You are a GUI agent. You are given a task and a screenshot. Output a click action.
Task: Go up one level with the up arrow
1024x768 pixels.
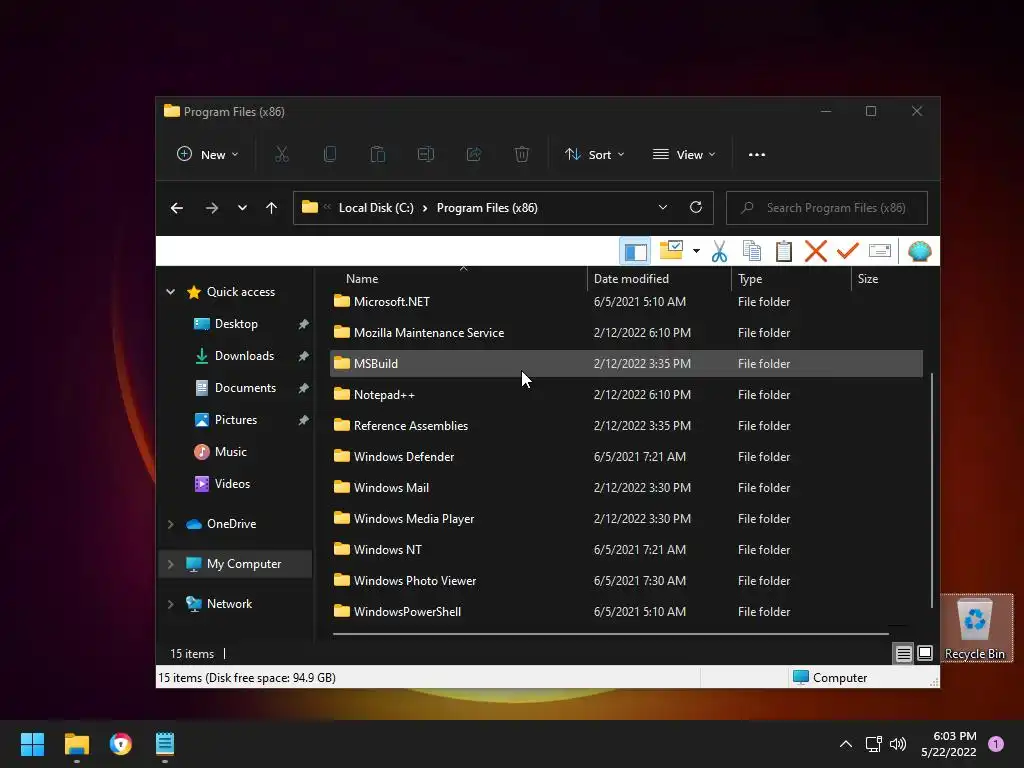coord(272,208)
